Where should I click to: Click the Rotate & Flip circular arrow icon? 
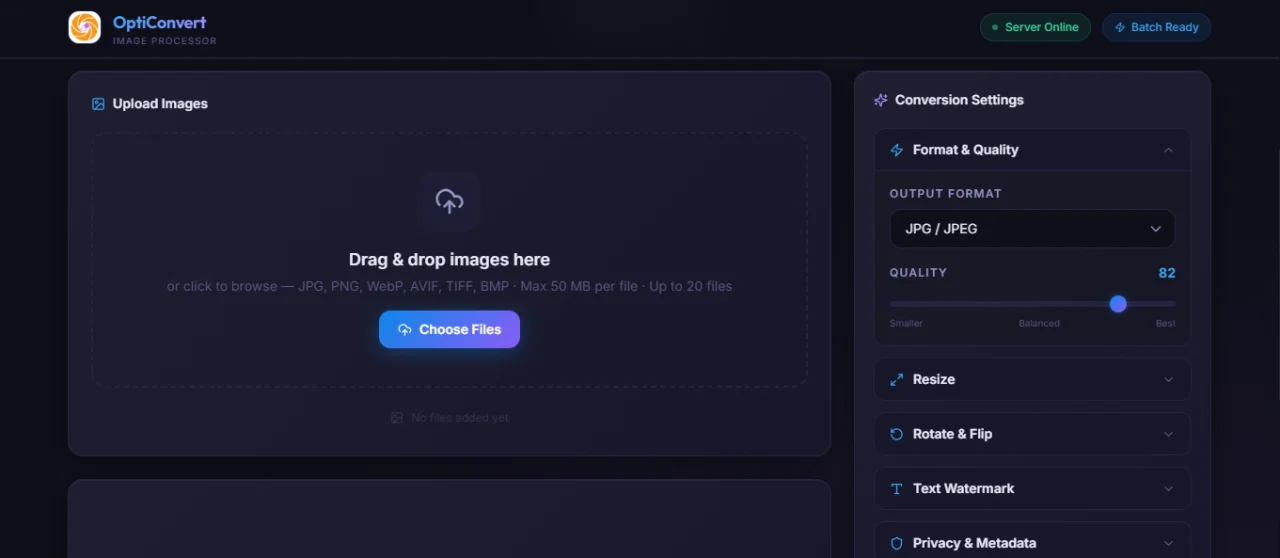[x=897, y=434]
